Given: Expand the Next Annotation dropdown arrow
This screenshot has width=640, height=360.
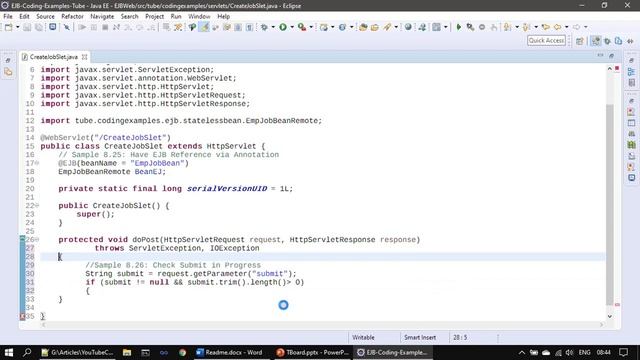Looking at the screenshot, I should (516, 27).
